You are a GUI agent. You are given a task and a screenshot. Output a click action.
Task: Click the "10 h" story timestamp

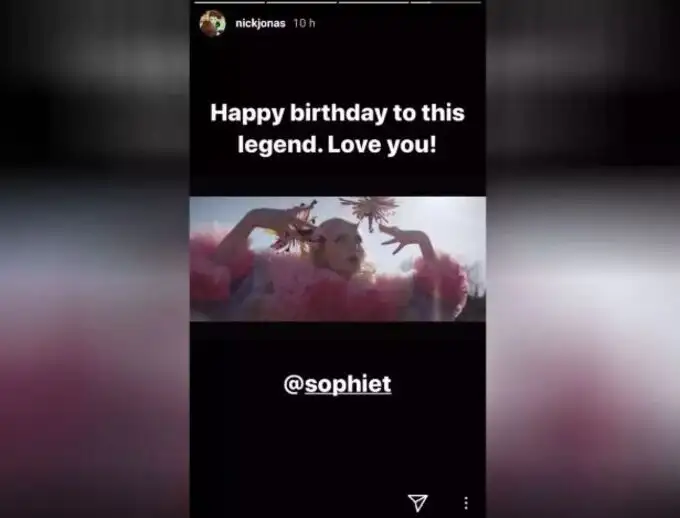click(x=304, y=23)
